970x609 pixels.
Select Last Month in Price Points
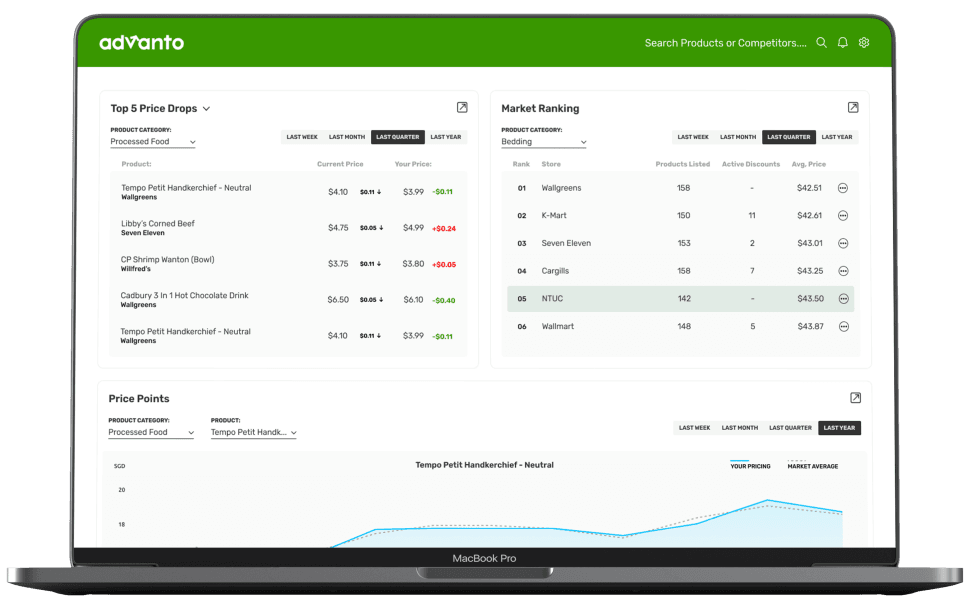coord(740,428)
